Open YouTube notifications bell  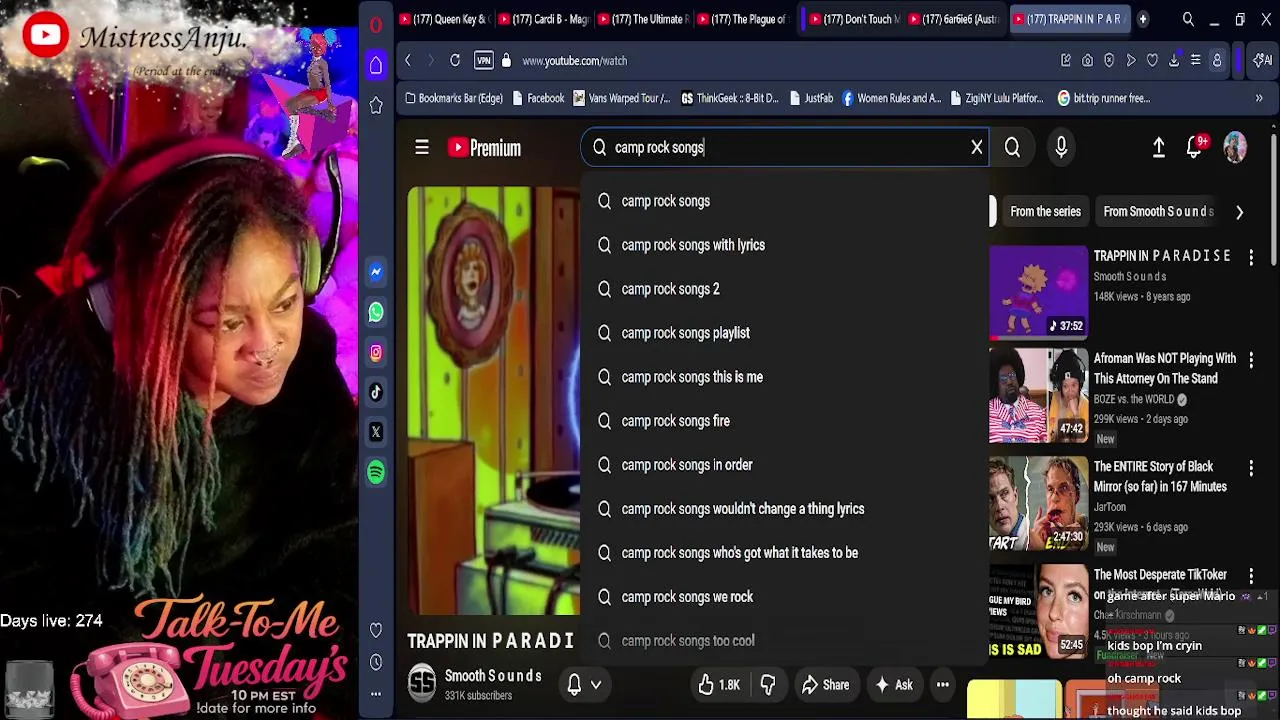[x=1194, y=148]
